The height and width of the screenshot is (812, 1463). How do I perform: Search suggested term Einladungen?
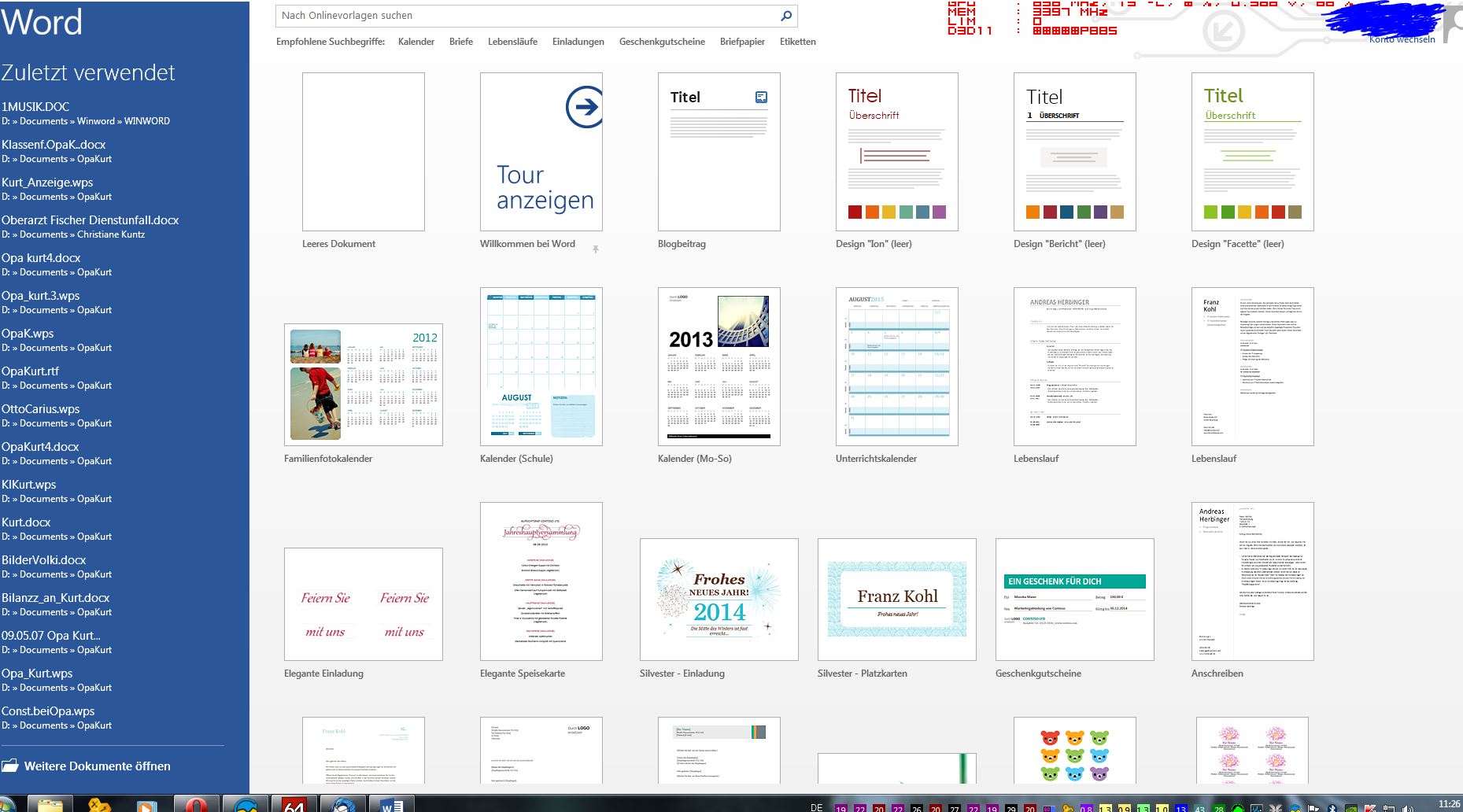(x=578, y=42)
